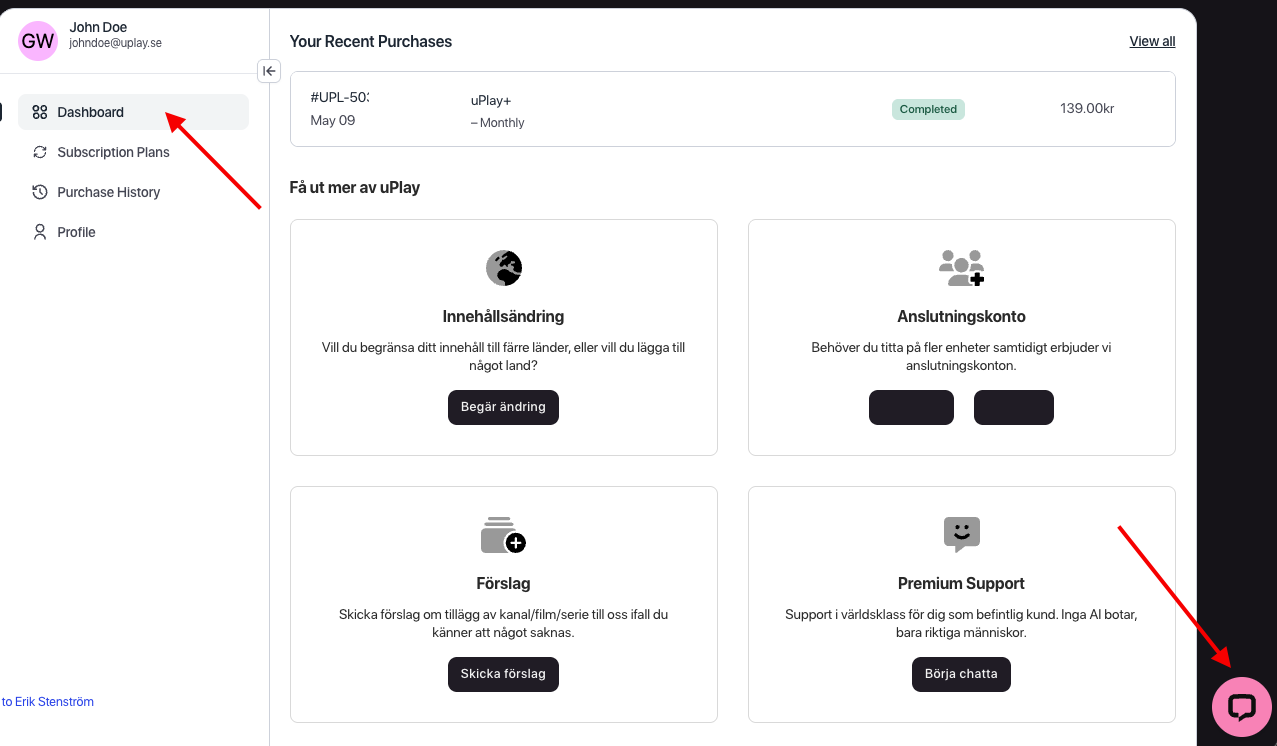Click the smiley chat icon on Premium Support
The width and height of the screenshot is (1277, 746).
pyautogui.click(x=962, y=535)
